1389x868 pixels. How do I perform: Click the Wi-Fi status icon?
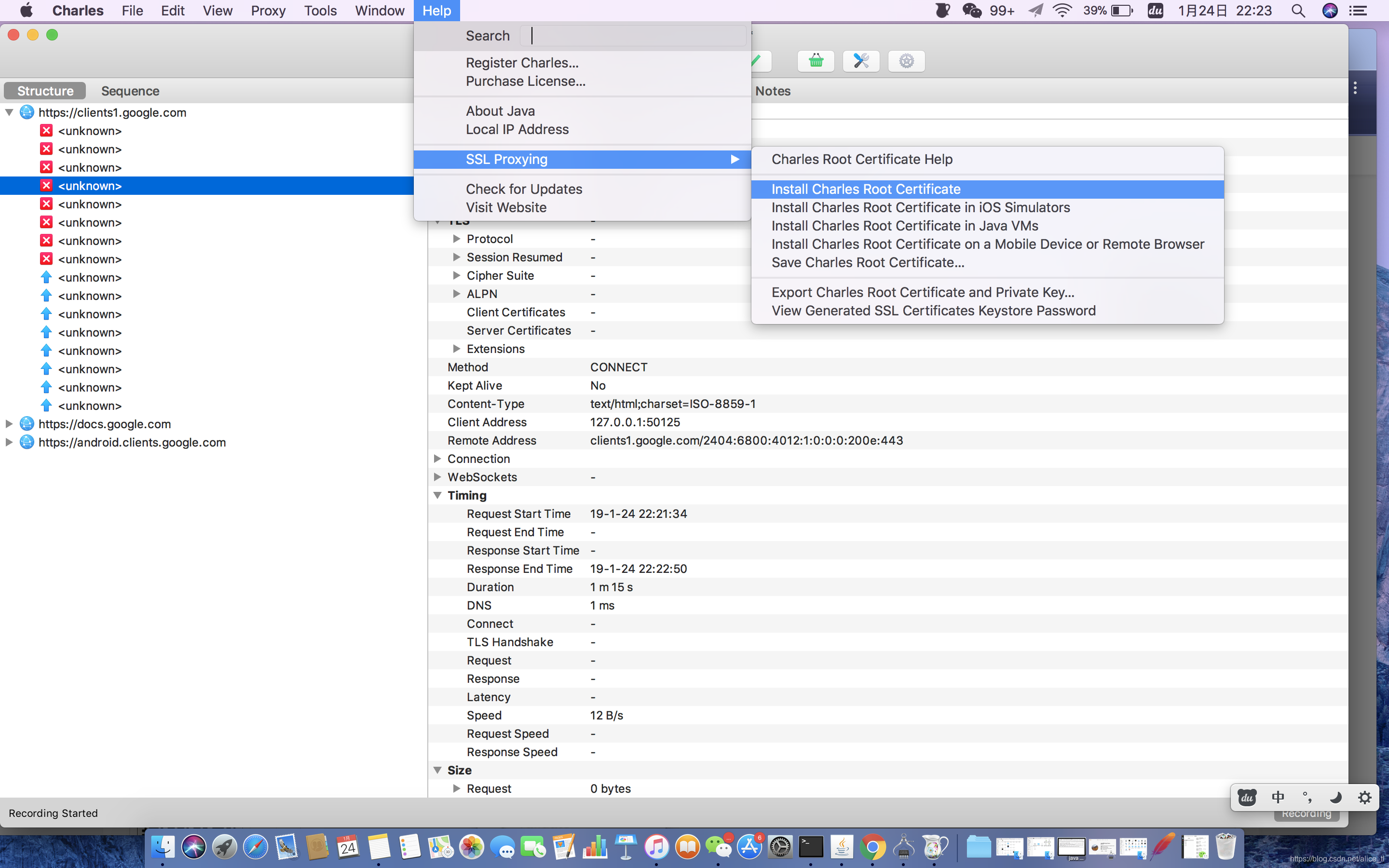coord(1062,10)
